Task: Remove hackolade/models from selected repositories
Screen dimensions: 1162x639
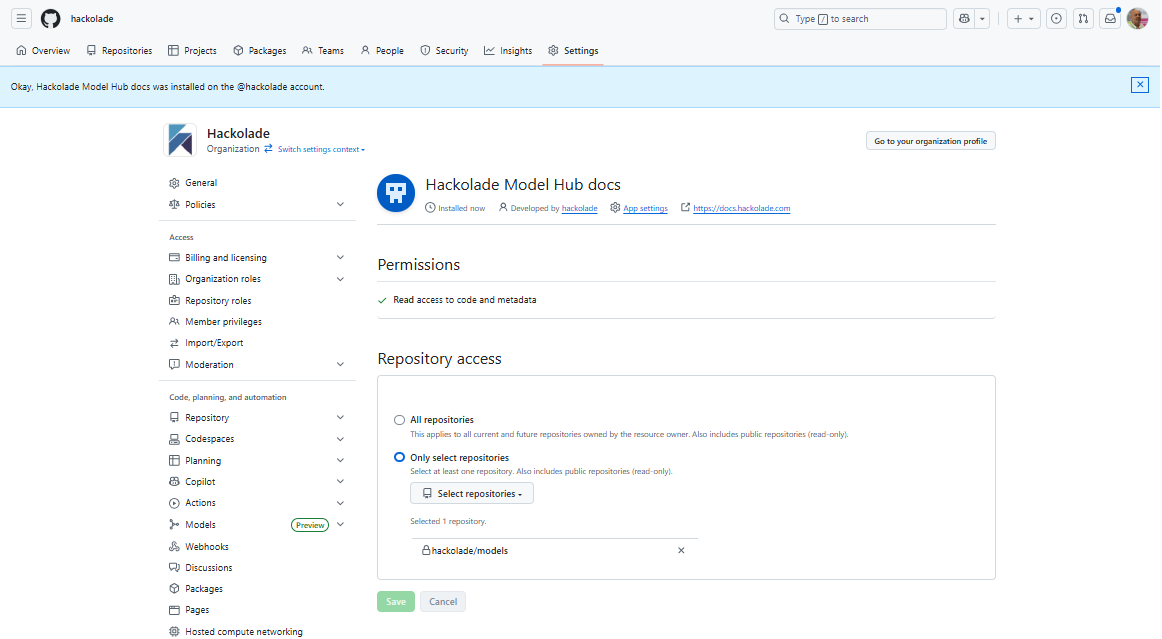Action: click(x=681, y=550)
